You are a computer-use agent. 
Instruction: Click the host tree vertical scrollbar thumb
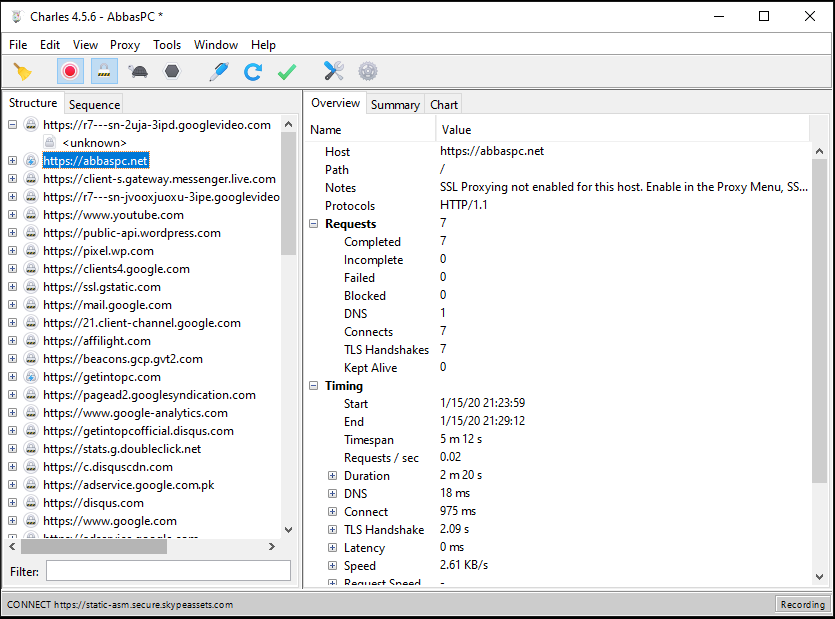pos(289,194)
